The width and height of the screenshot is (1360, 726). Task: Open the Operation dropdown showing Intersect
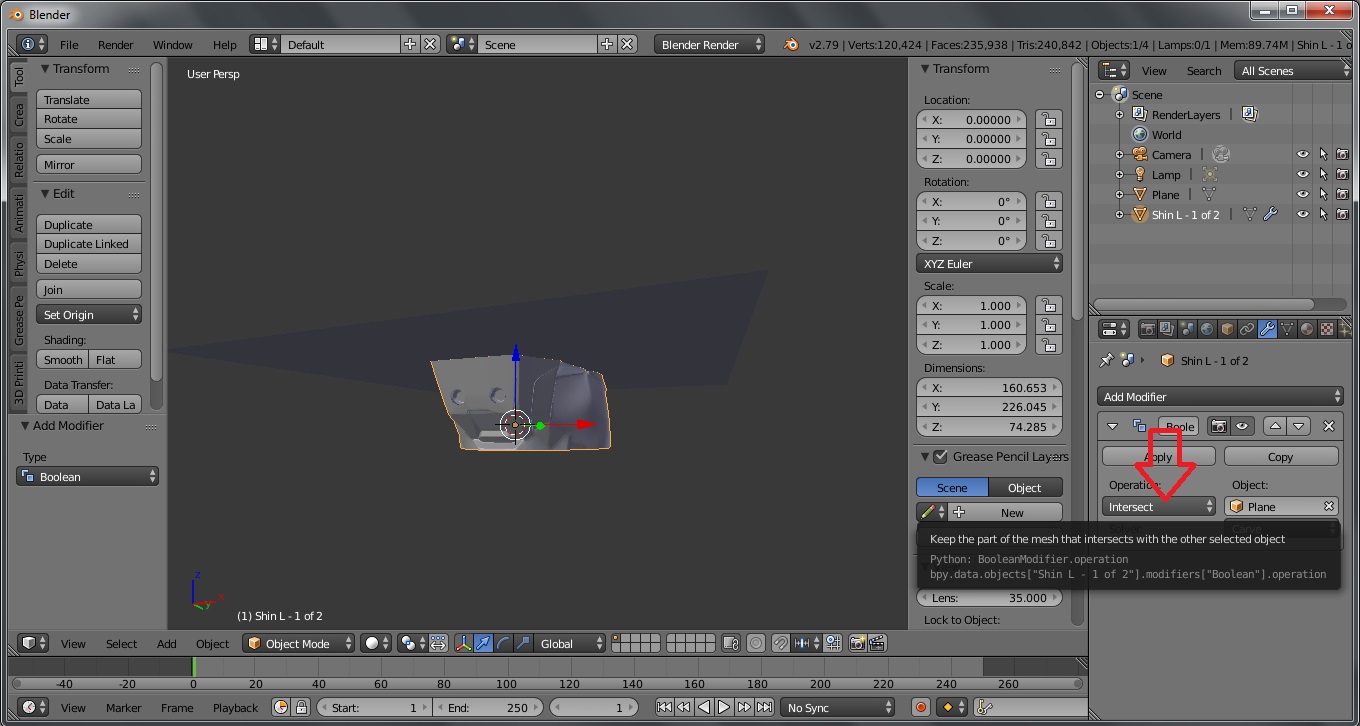[1159, 507]
